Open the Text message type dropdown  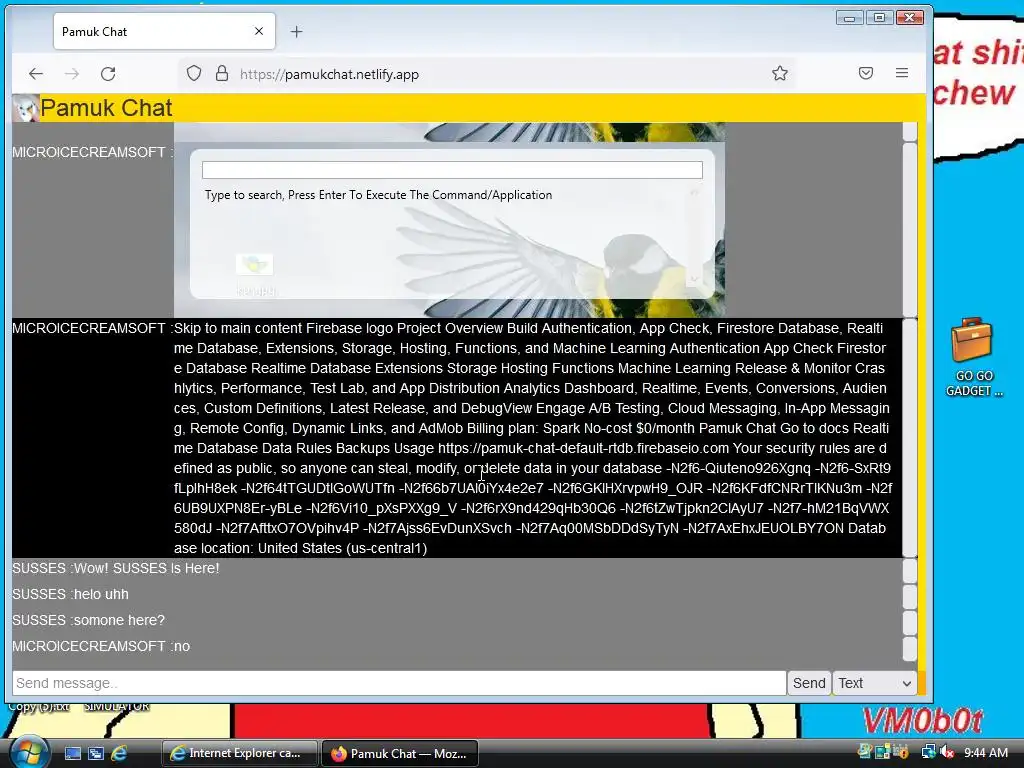click(874, 683)
